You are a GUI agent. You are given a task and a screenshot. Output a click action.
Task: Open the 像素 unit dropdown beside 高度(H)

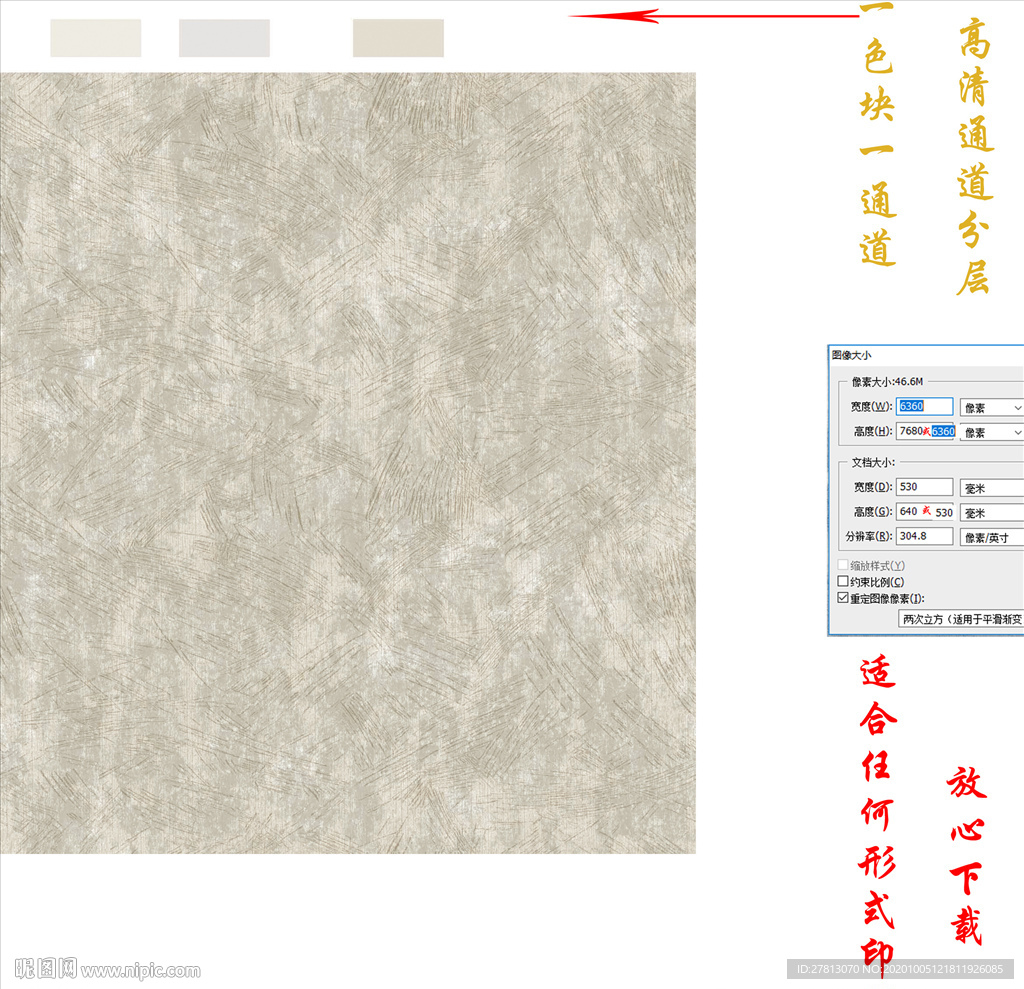(x=991, y=432)
